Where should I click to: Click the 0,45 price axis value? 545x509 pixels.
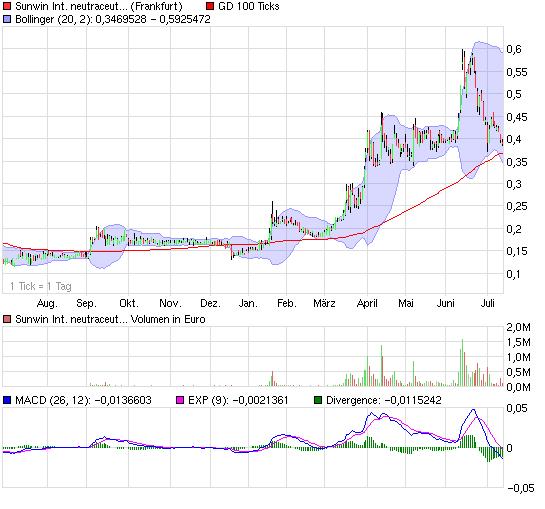pos(517,117)
